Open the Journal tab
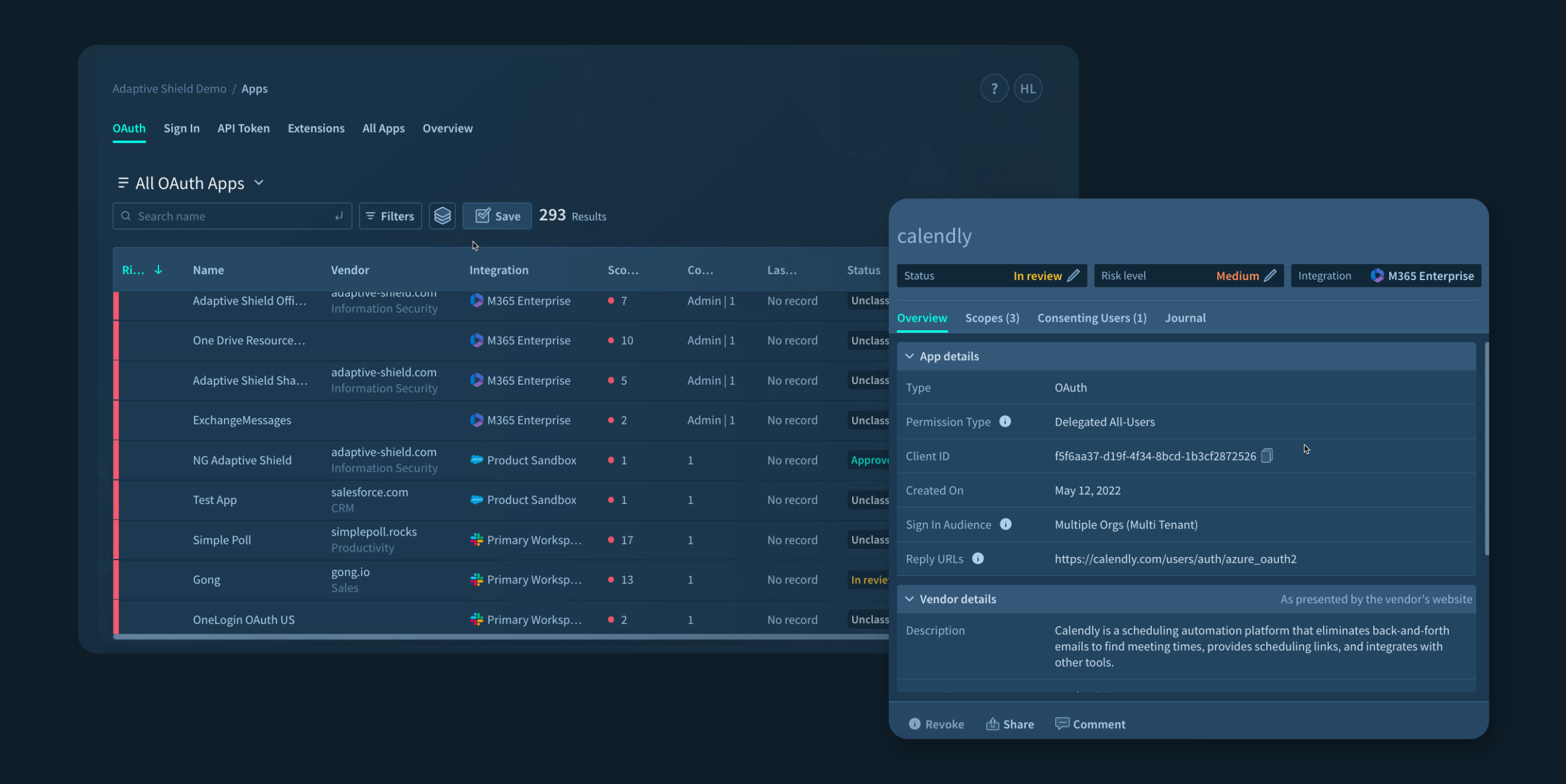 click(1185, 318)
